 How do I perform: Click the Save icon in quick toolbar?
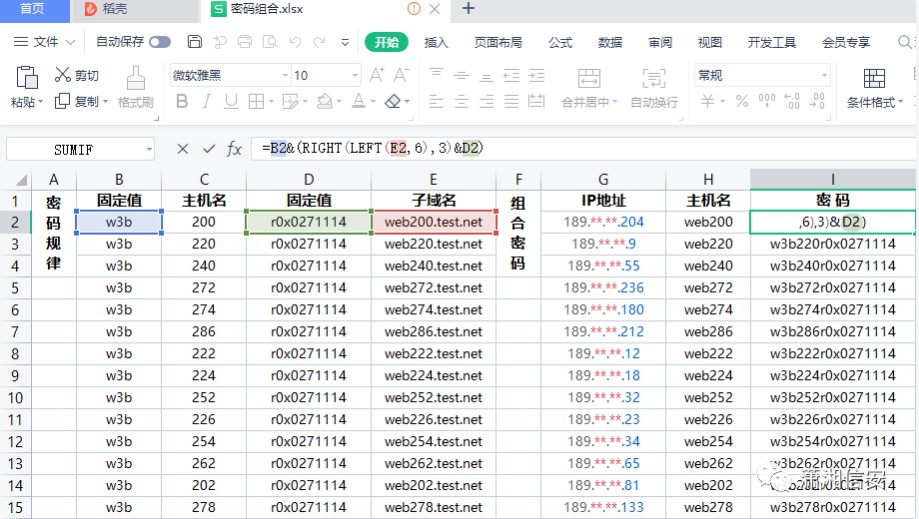[x=195, y=42]
